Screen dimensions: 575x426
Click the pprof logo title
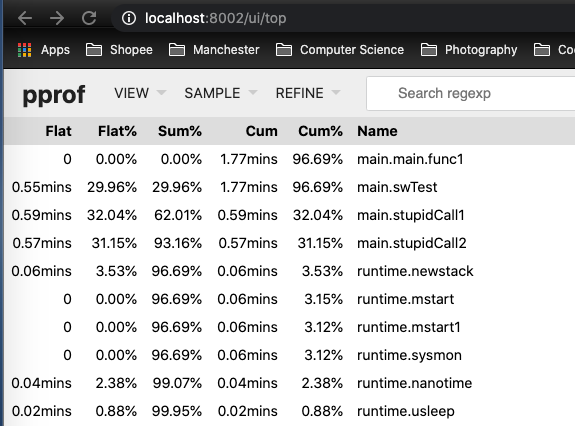pyautogui.click(x=54, y=95)
